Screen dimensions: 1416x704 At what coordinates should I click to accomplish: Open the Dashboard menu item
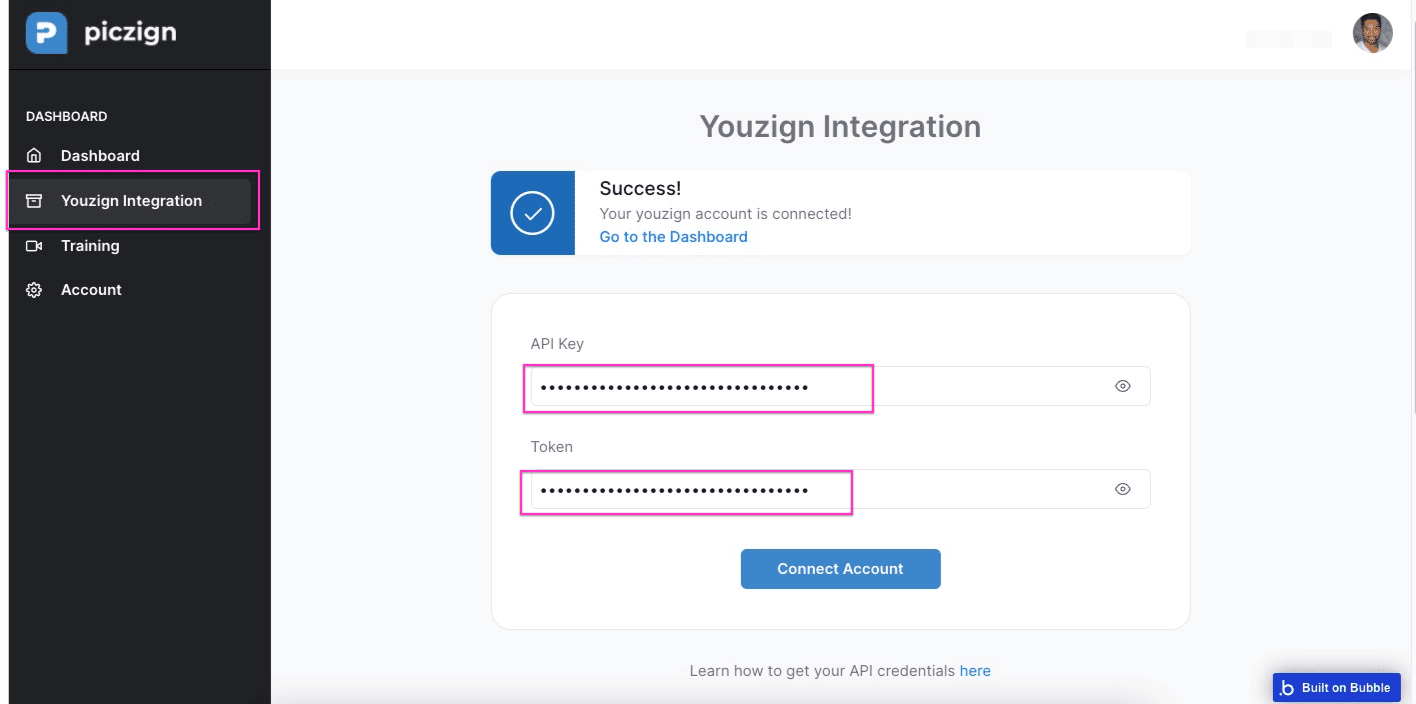[x=100, y=156]
